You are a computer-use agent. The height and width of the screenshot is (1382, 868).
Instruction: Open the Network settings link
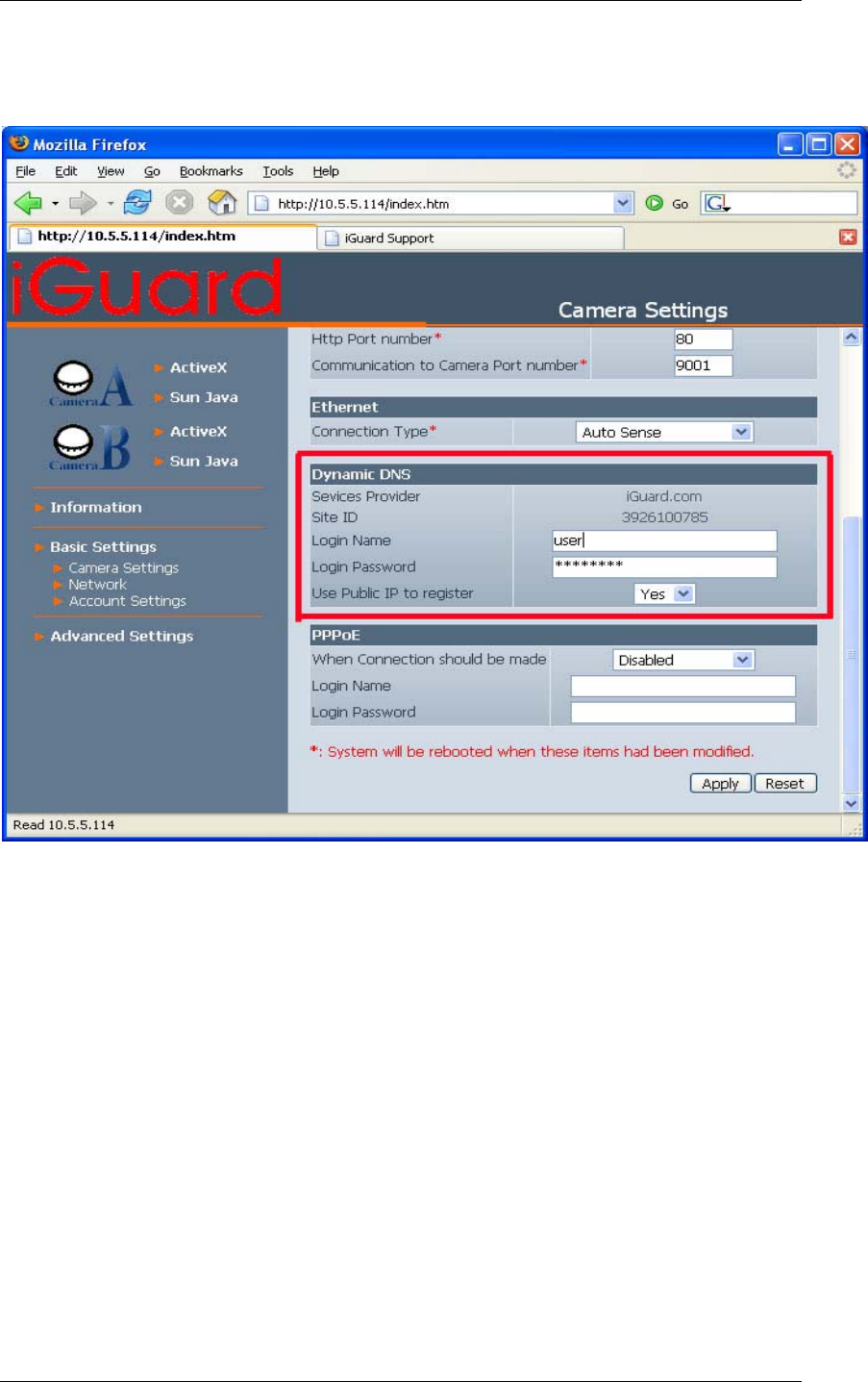pos(97,585)
